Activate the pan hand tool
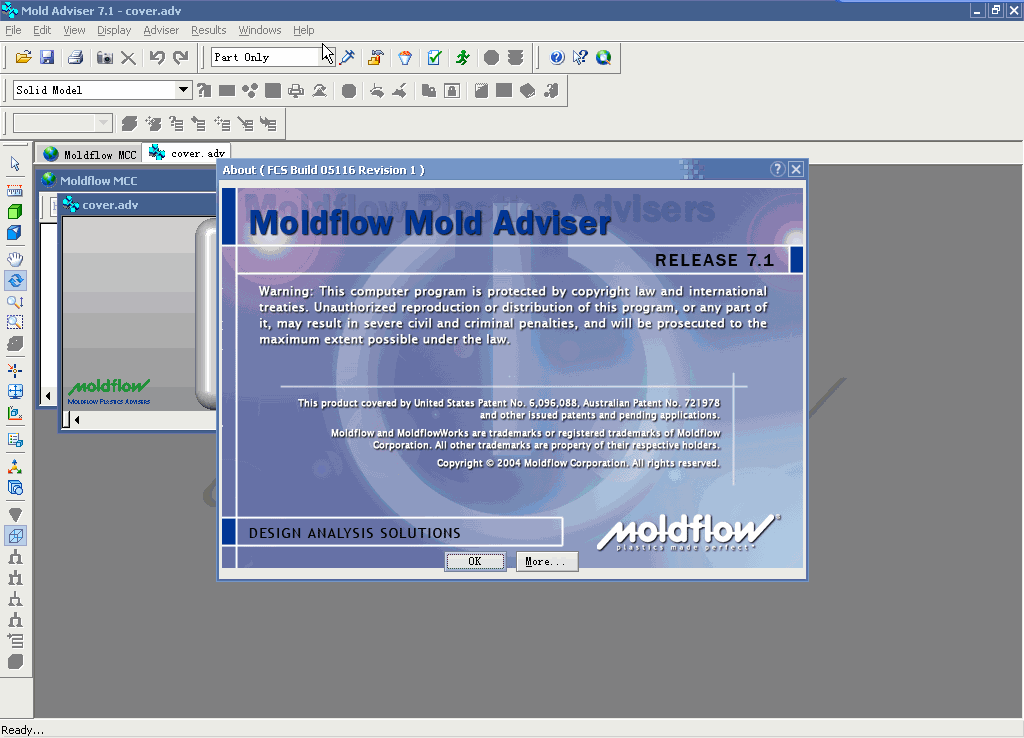The width and height of the screenshot is (1024, 738). [x=15, y=259]
